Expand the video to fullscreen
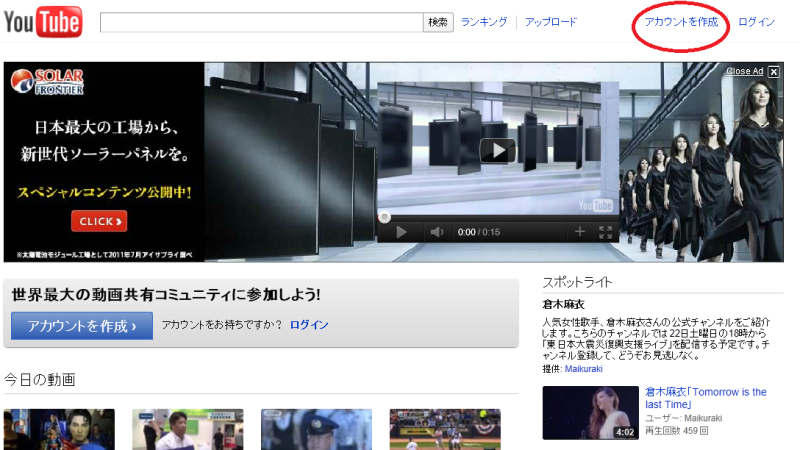This screenshot has width=800, height=450. point(605,232)
